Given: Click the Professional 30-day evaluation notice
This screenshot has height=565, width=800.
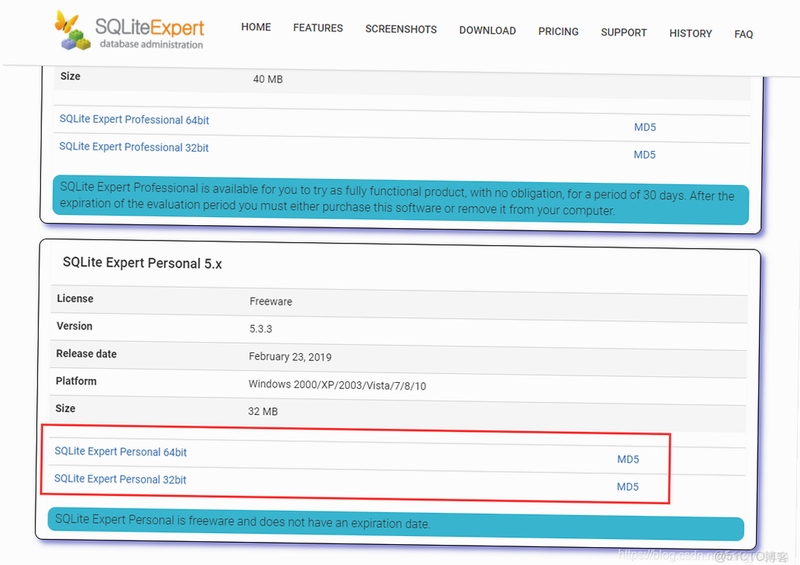Looking at the screenshot, I should [401, 200].
